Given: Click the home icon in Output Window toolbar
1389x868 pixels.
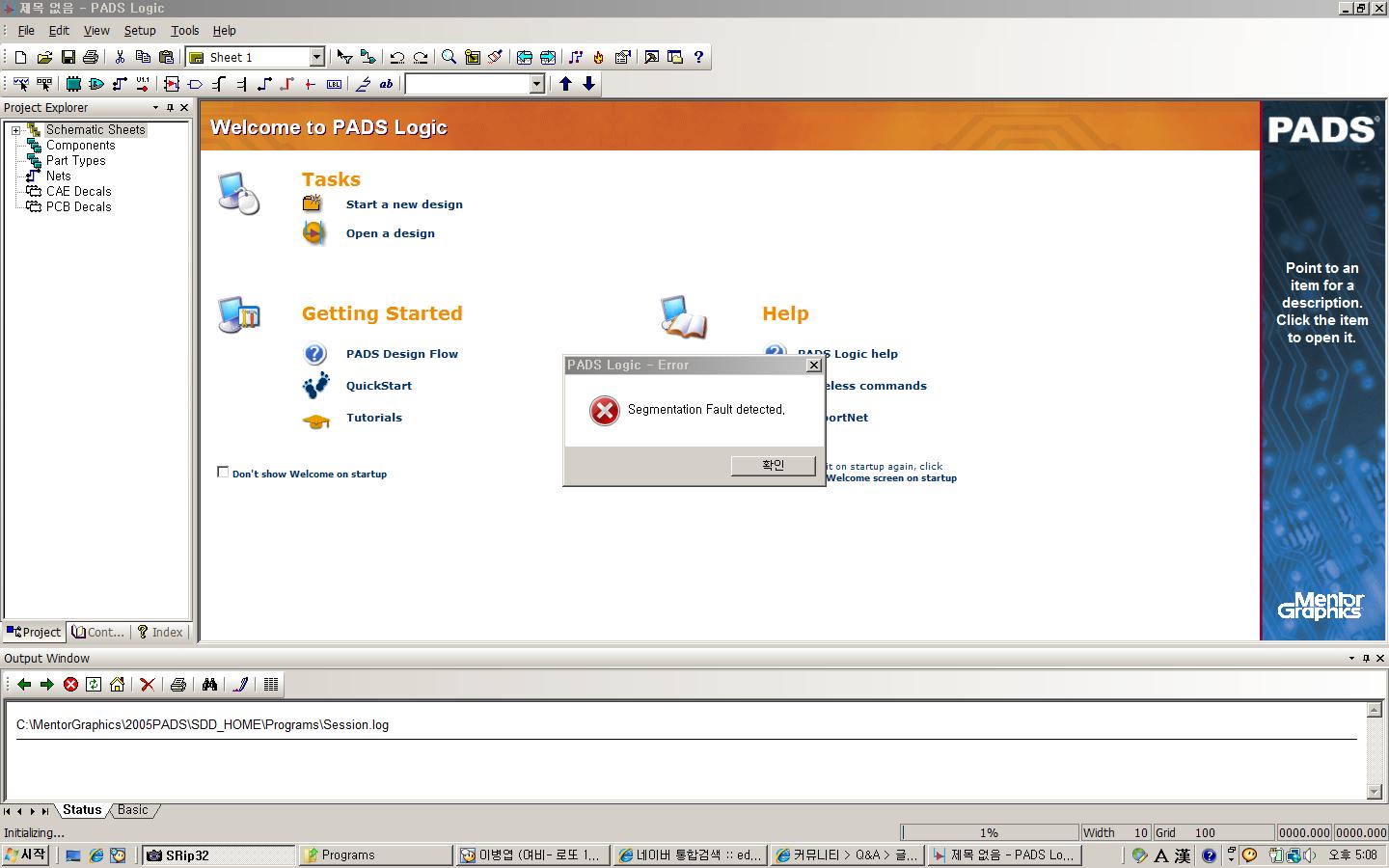Looking at the screenshot, I should click(117, 685).
